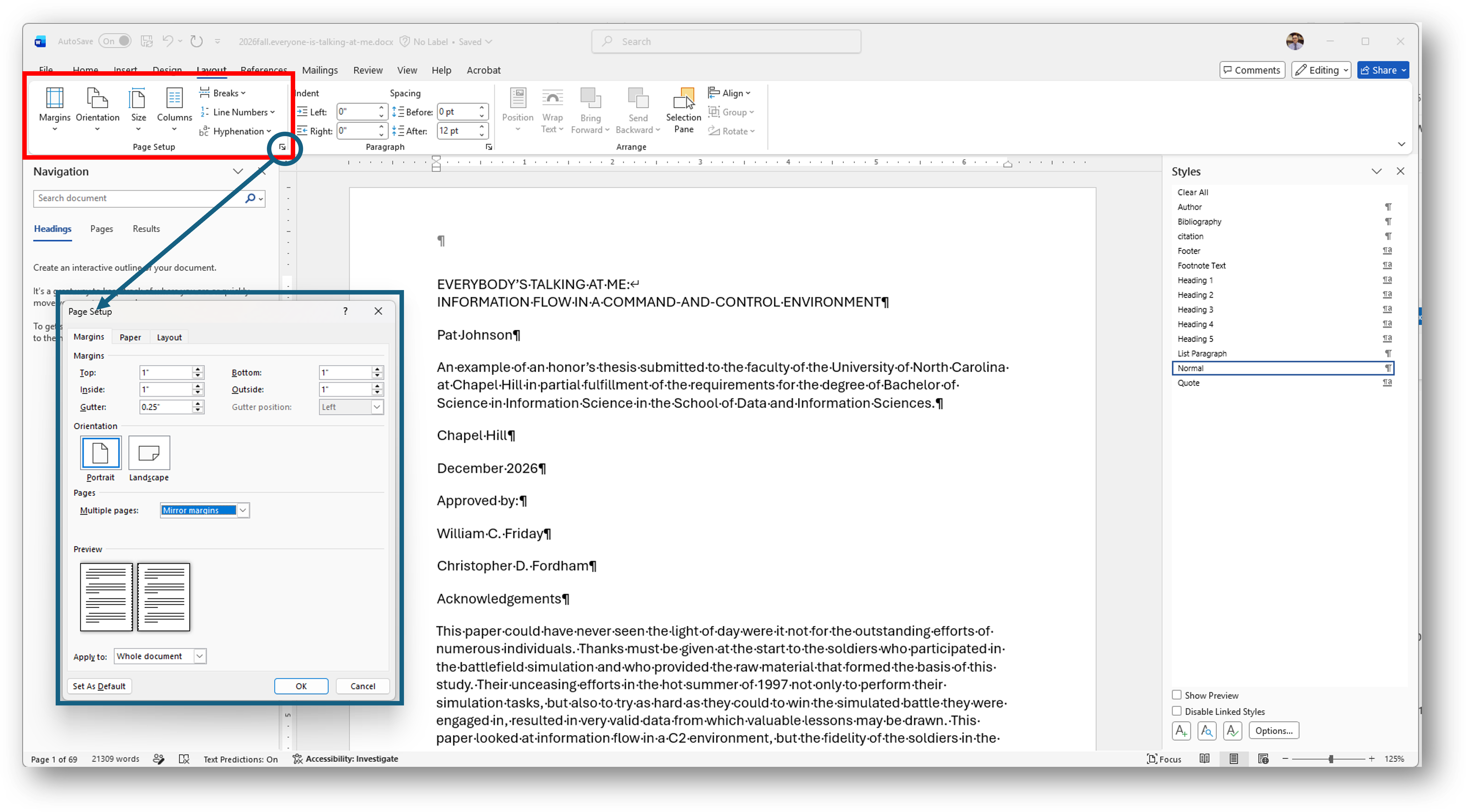Click the Navigation search magnifier icon
This screenshot has width=1467, height=812.
(250, 198)
